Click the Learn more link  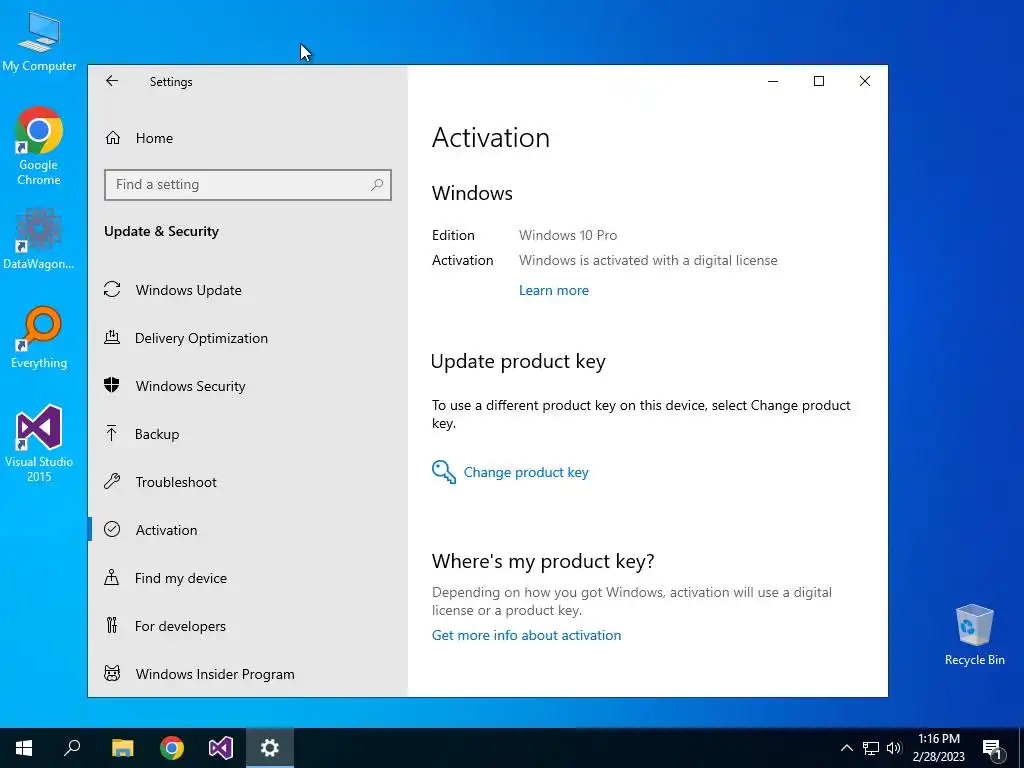(554, 291)
